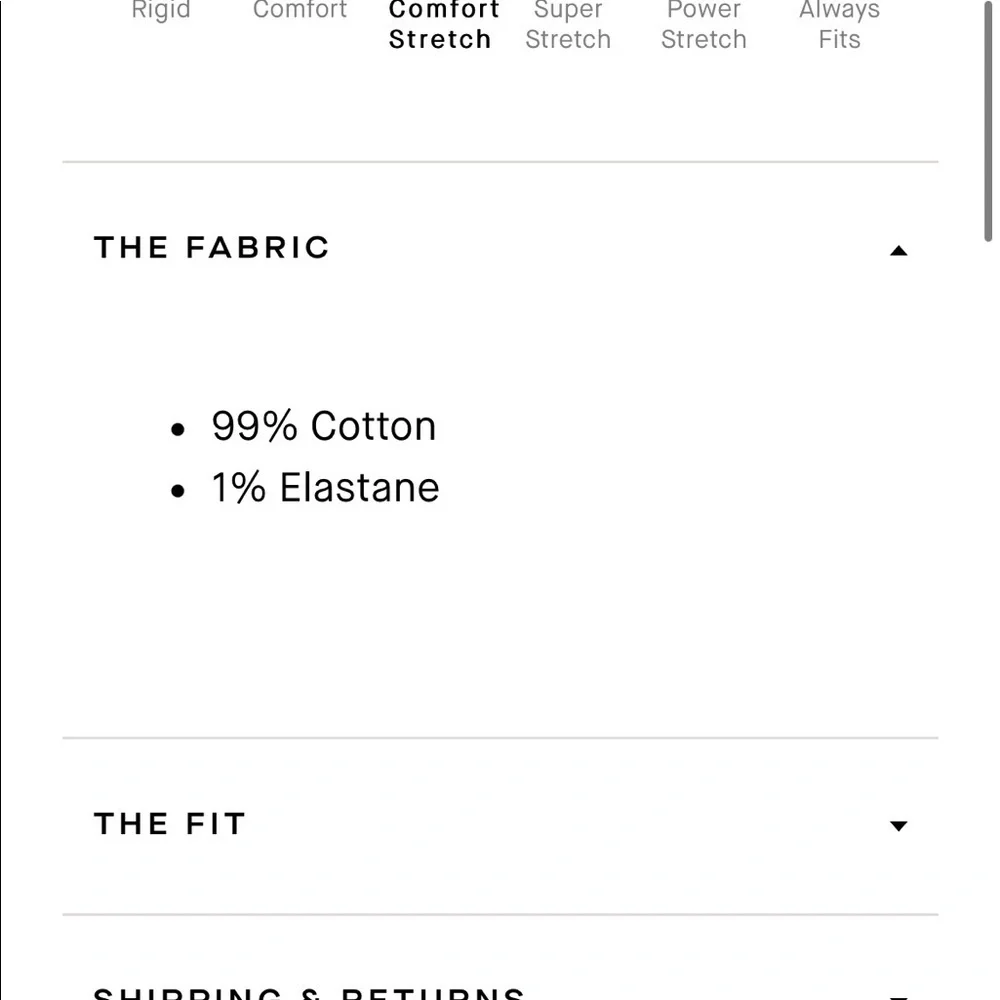Viewport: 1000px width, 1000px height.
Task: Select the Comfort stretch level
Action: (300, 12)
